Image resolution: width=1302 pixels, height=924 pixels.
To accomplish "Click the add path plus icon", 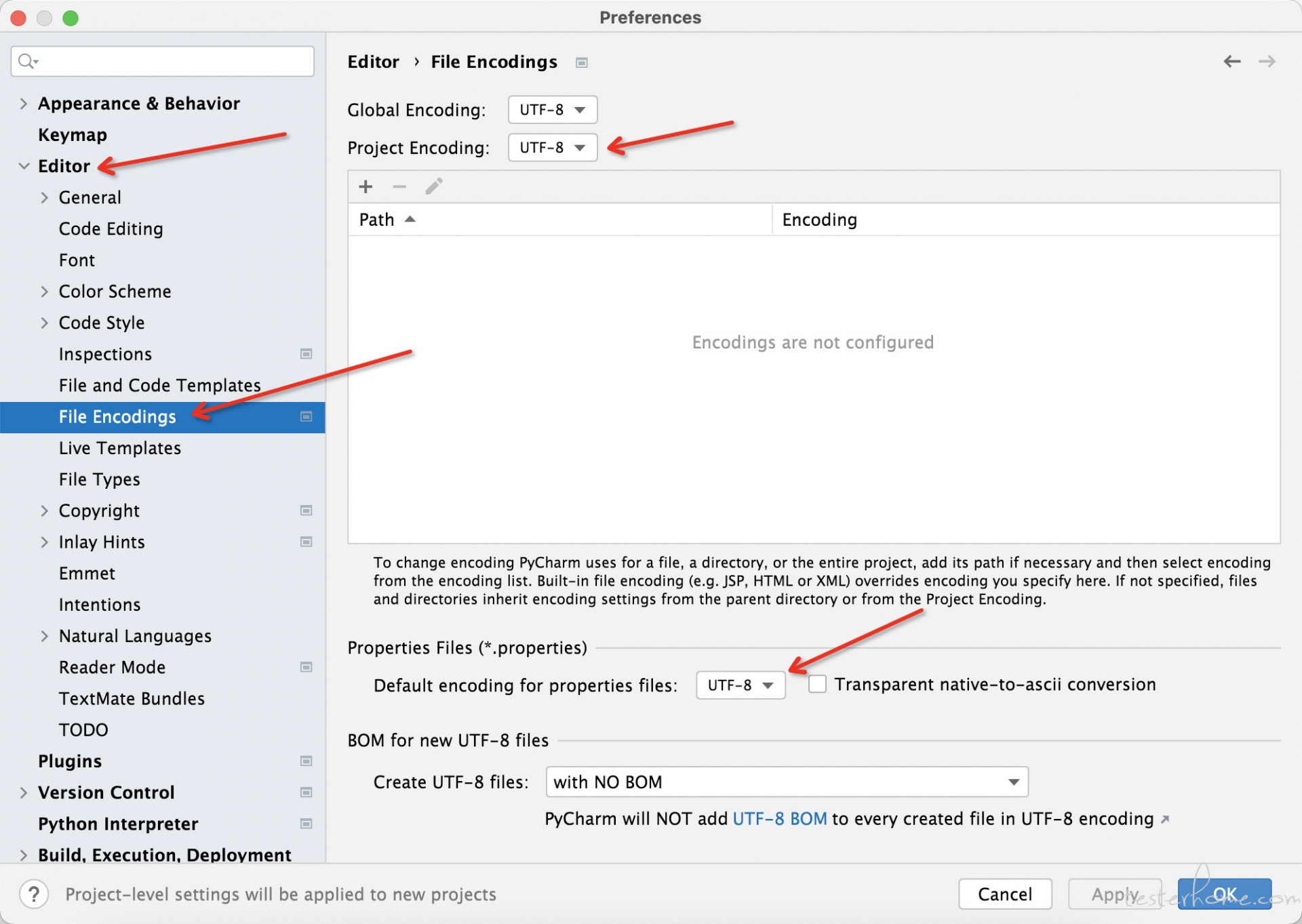I will coord(366,186).
